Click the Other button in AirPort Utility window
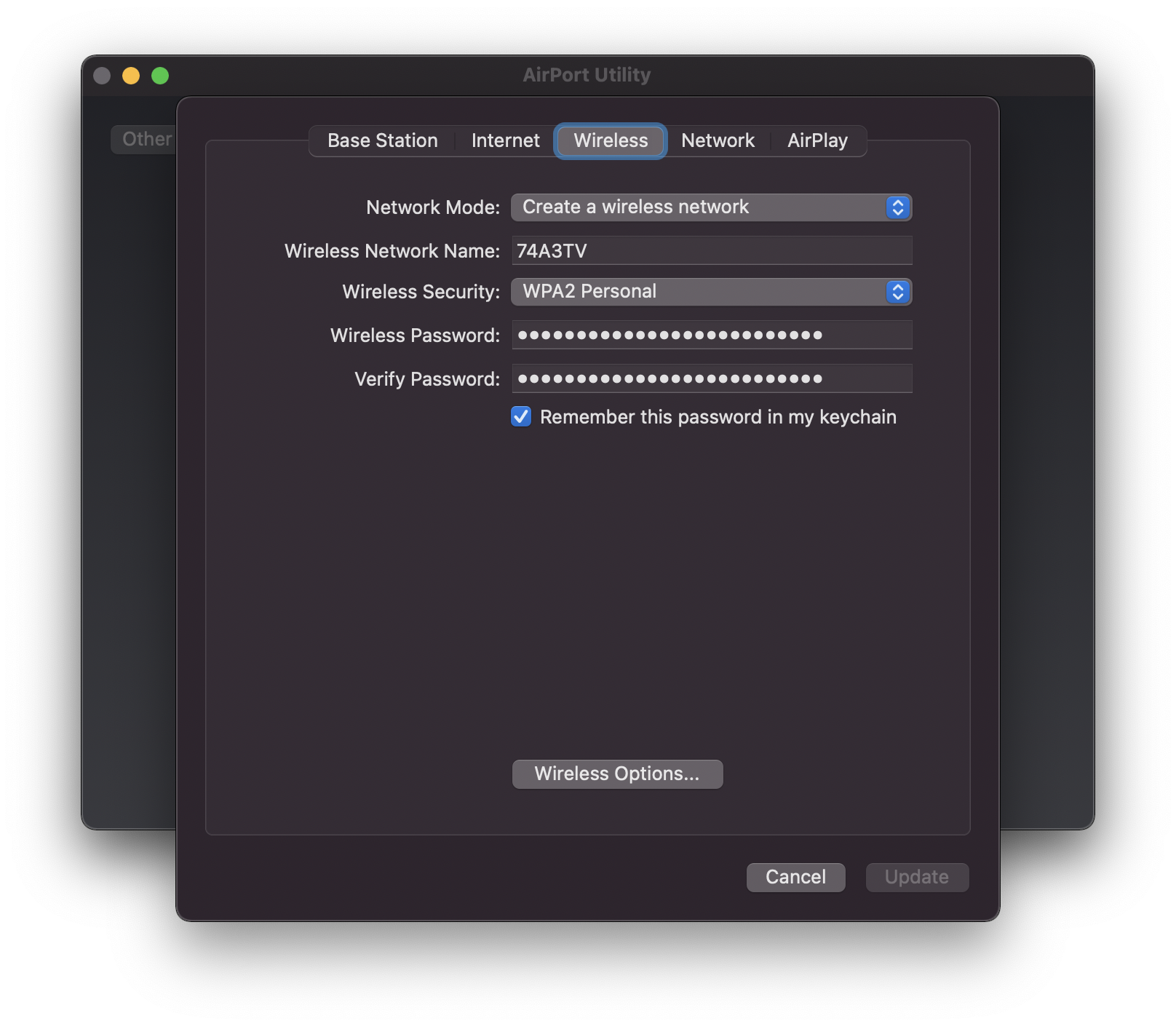Viewport: 1176px width, 1029px height. click(144, 139)
